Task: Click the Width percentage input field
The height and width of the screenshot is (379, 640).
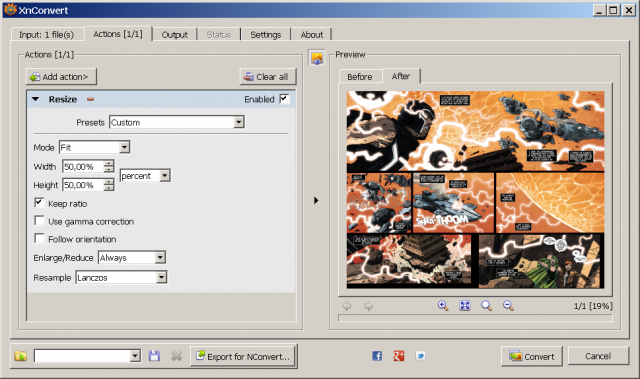Action: [x=83, y=166]
